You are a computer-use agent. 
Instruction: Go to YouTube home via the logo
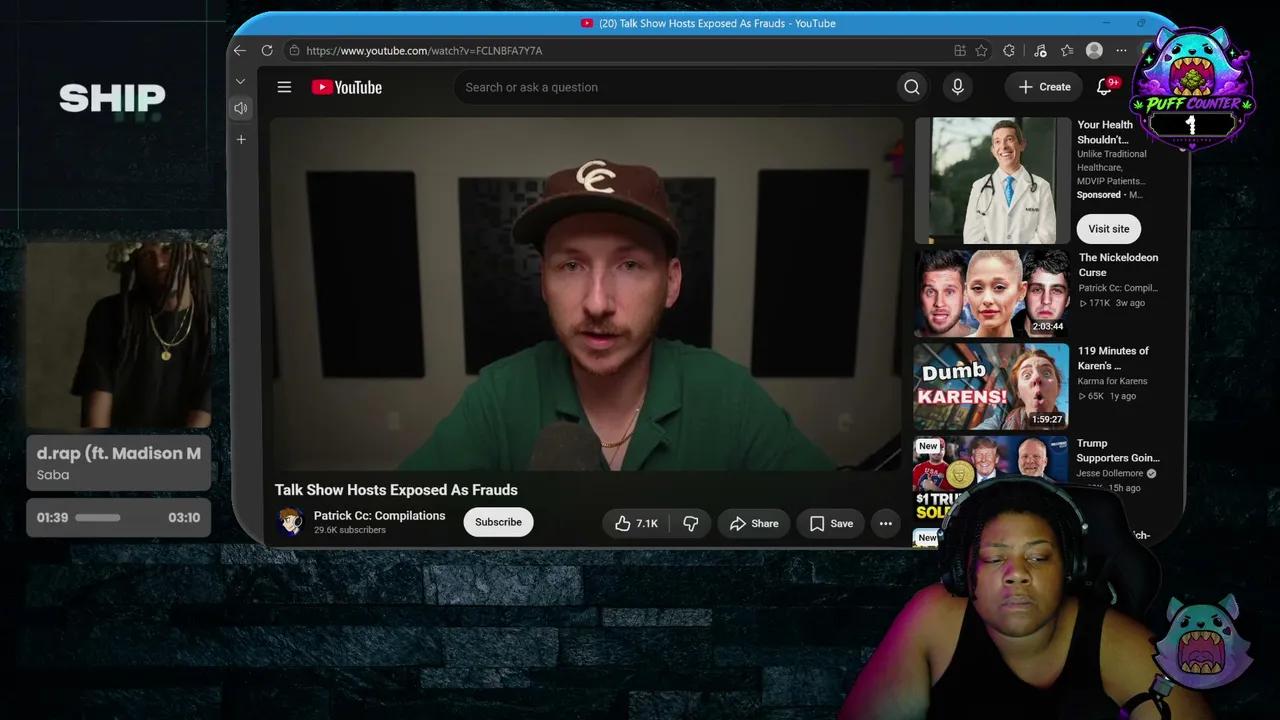(x=347, y=87)
